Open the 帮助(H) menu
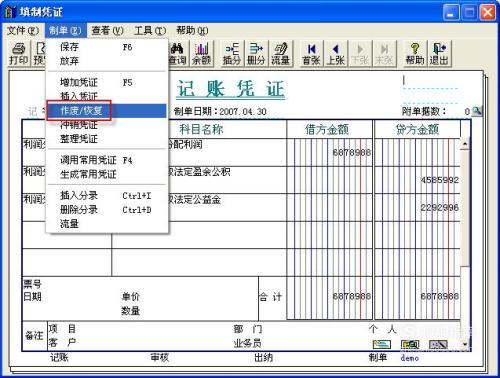Image resolution: width=500 pixels, height=378 pixels. click(x=192, y=31)
